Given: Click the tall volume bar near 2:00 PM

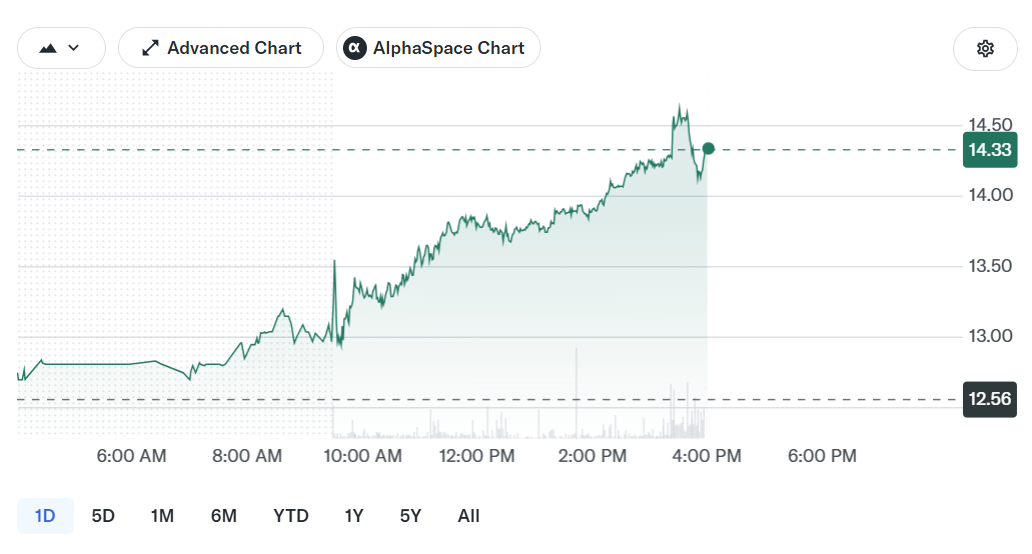Looking at the screenshot, I should [x=577, y=393].
